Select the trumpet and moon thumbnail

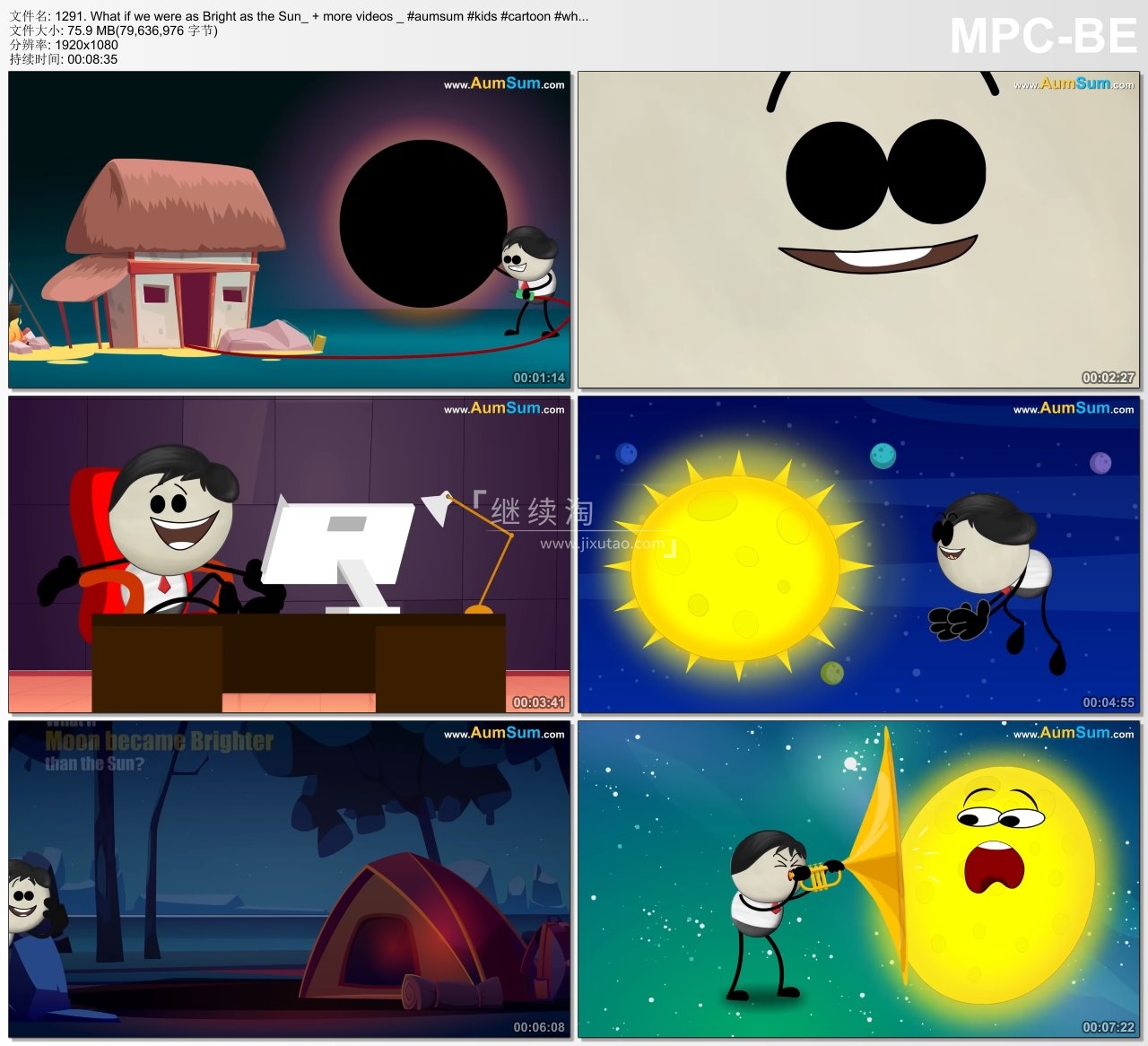[x=858, y=879]
